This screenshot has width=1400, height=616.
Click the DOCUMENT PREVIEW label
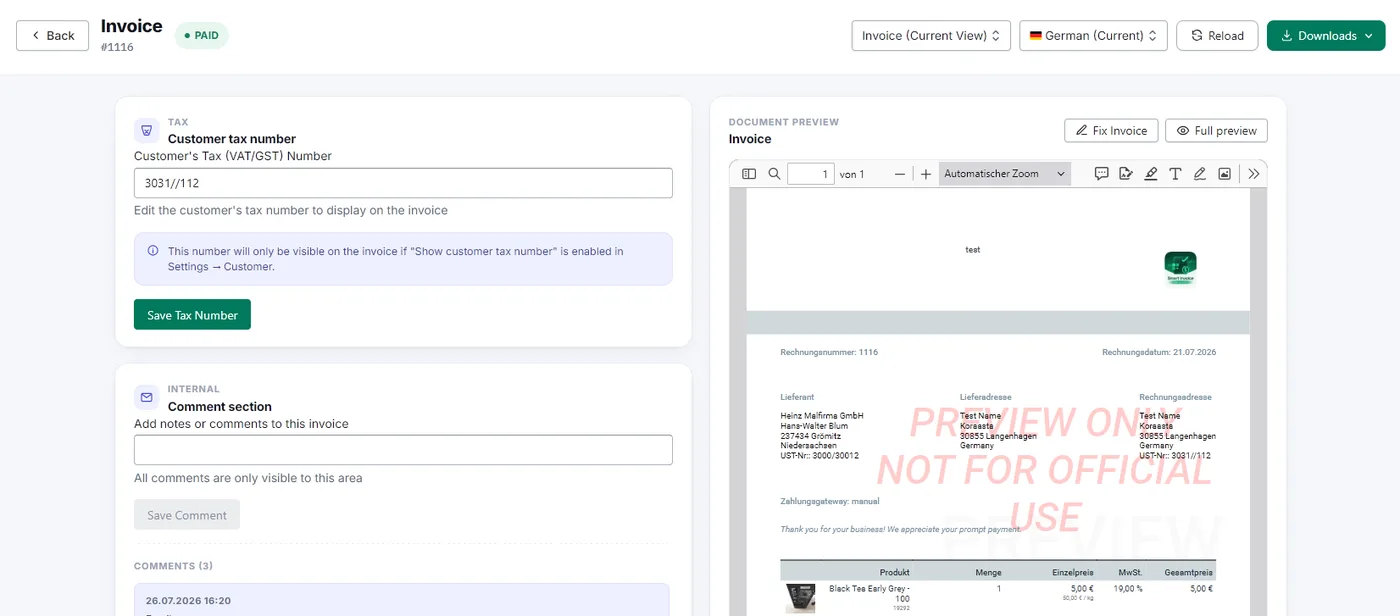coord(784,122)
